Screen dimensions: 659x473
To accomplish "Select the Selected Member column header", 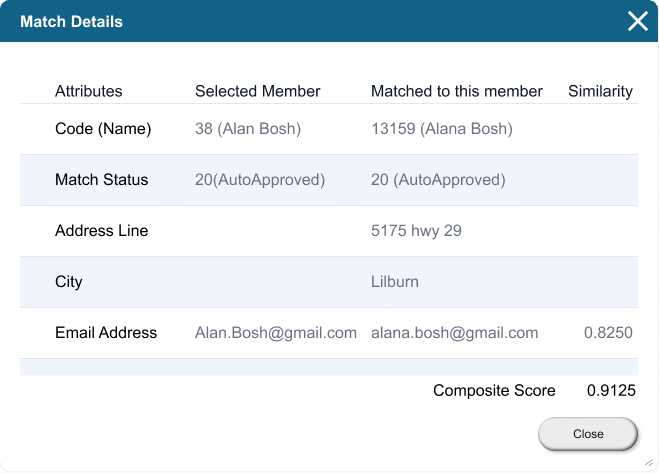I will pos(258,91).
